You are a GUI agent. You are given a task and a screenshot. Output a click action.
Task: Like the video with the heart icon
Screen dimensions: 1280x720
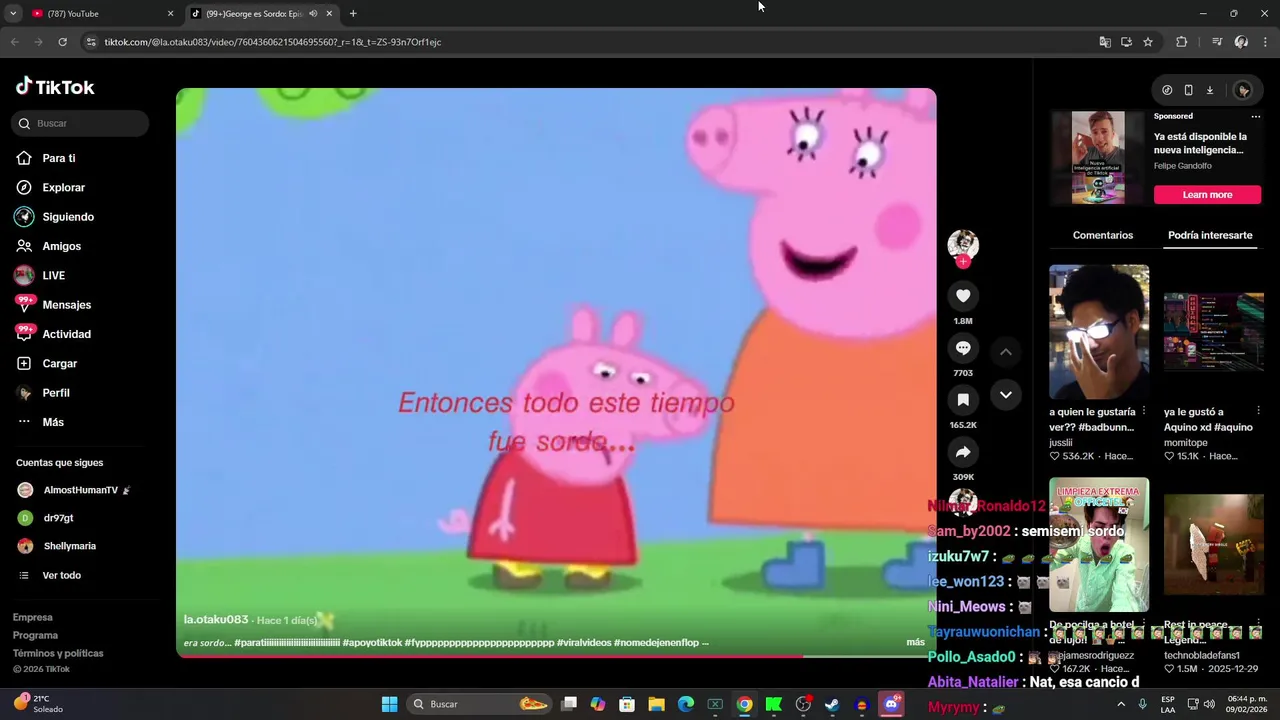click(963, 296)
